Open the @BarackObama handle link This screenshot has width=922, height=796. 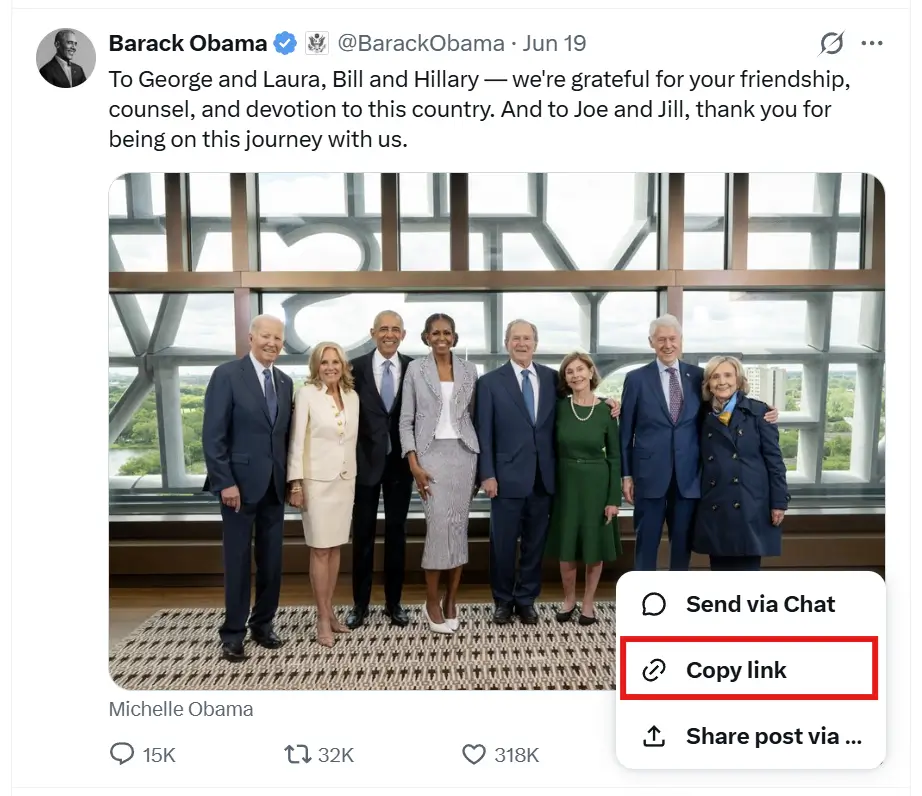click(421, 43)
